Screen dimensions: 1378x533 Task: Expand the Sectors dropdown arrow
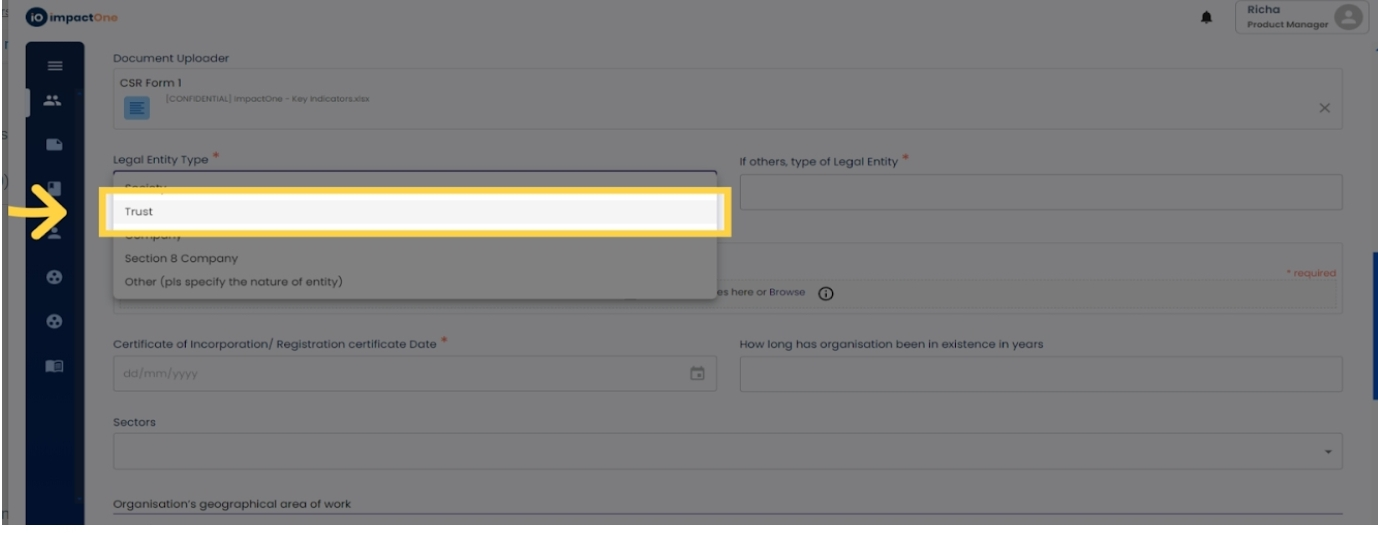pos(1328,452)
